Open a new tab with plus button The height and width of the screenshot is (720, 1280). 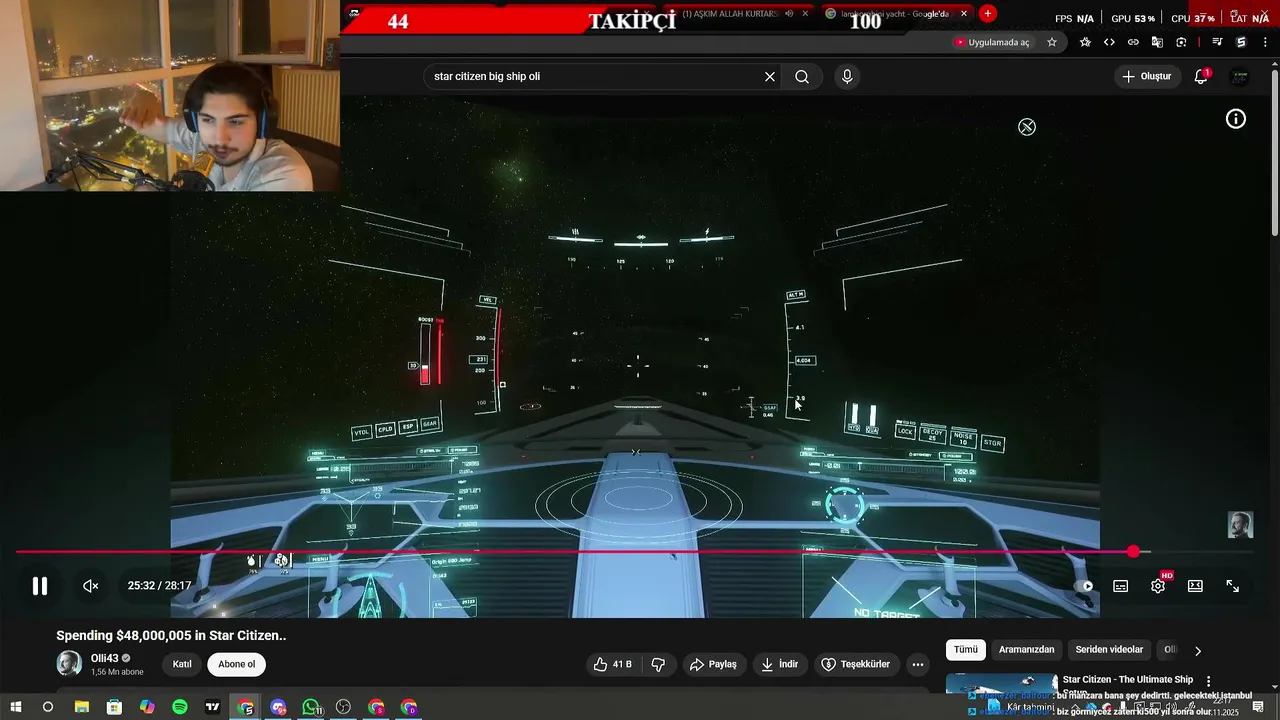coord(988,13)
